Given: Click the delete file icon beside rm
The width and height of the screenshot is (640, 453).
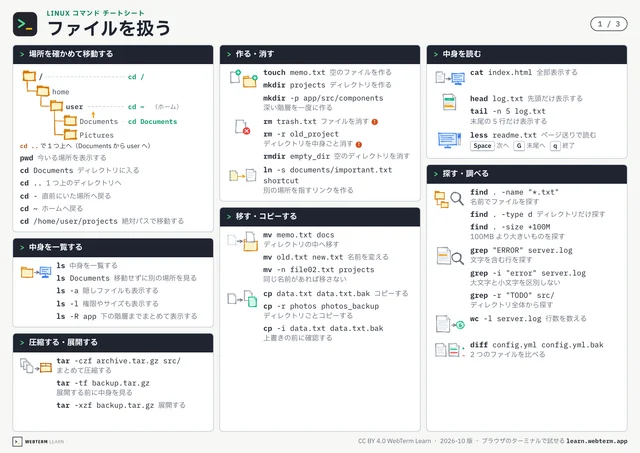Looking at the screenshot, I should pyautogui.click(x=242, y=127).
